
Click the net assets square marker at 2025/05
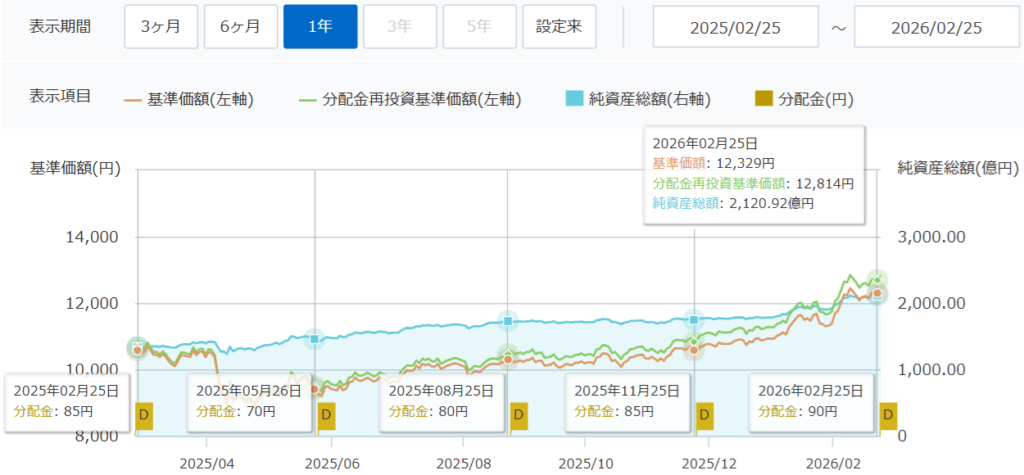click(x=314, y=339)
